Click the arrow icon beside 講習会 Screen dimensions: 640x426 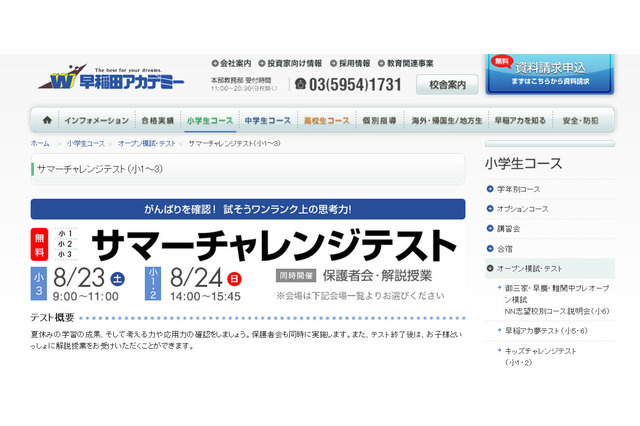tap(490, 229)
